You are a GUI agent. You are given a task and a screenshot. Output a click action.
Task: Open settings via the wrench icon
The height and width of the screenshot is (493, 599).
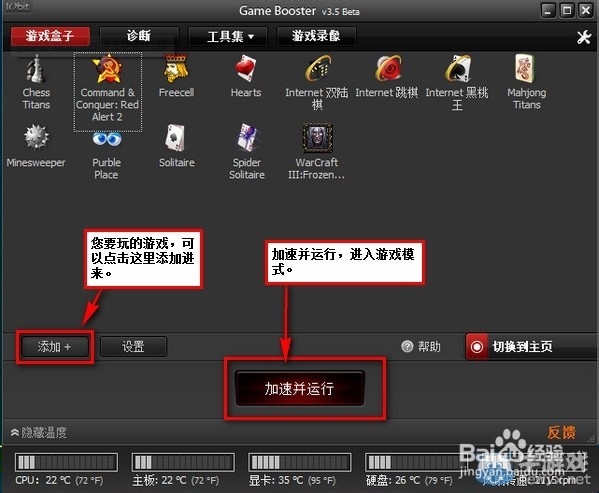[584, 37]
